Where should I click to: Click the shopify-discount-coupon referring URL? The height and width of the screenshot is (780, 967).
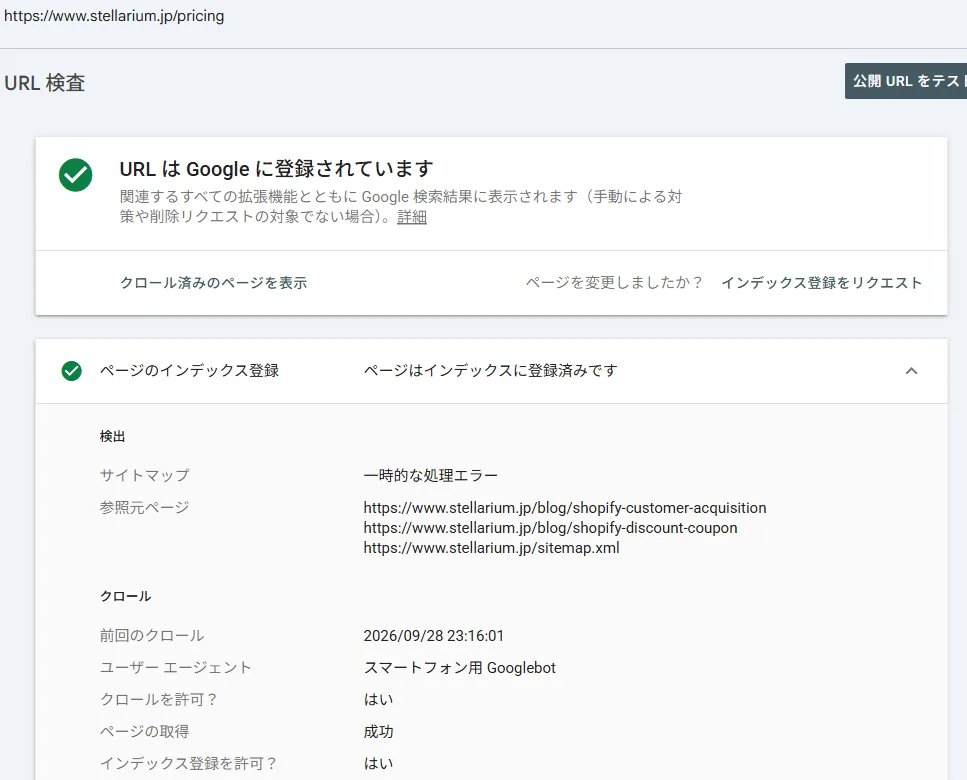[x=550, y=528]
